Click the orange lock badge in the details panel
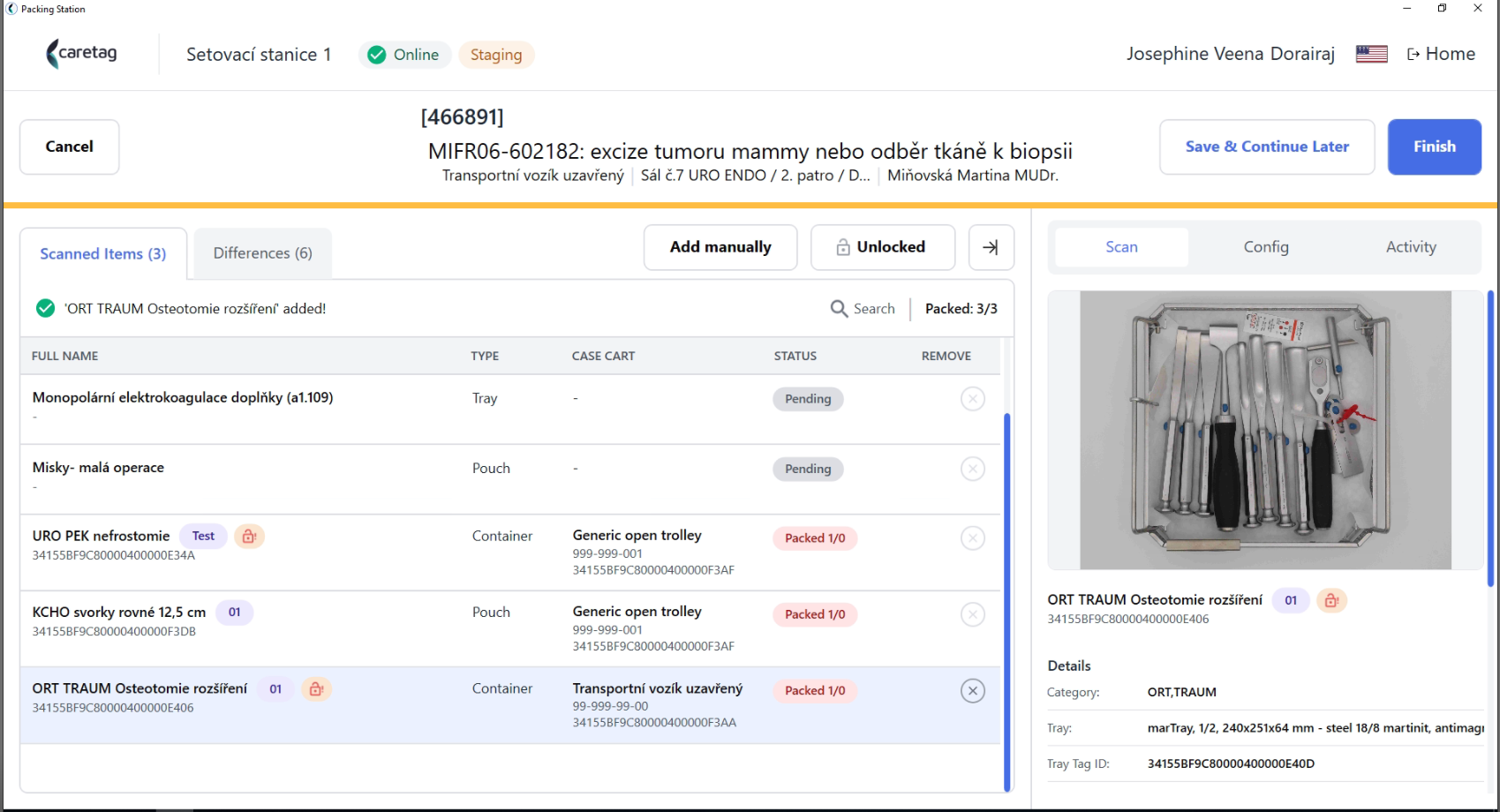The height and width of the screenshot is (812, 1500). pos(1331,601)
